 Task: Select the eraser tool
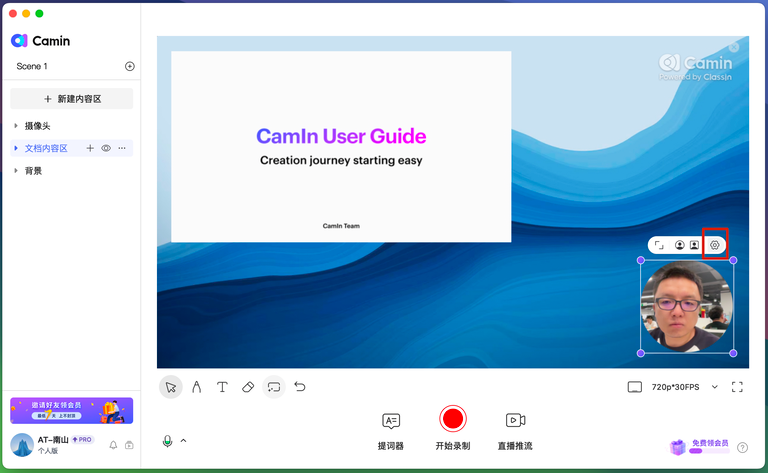click(x=248, y=387)
